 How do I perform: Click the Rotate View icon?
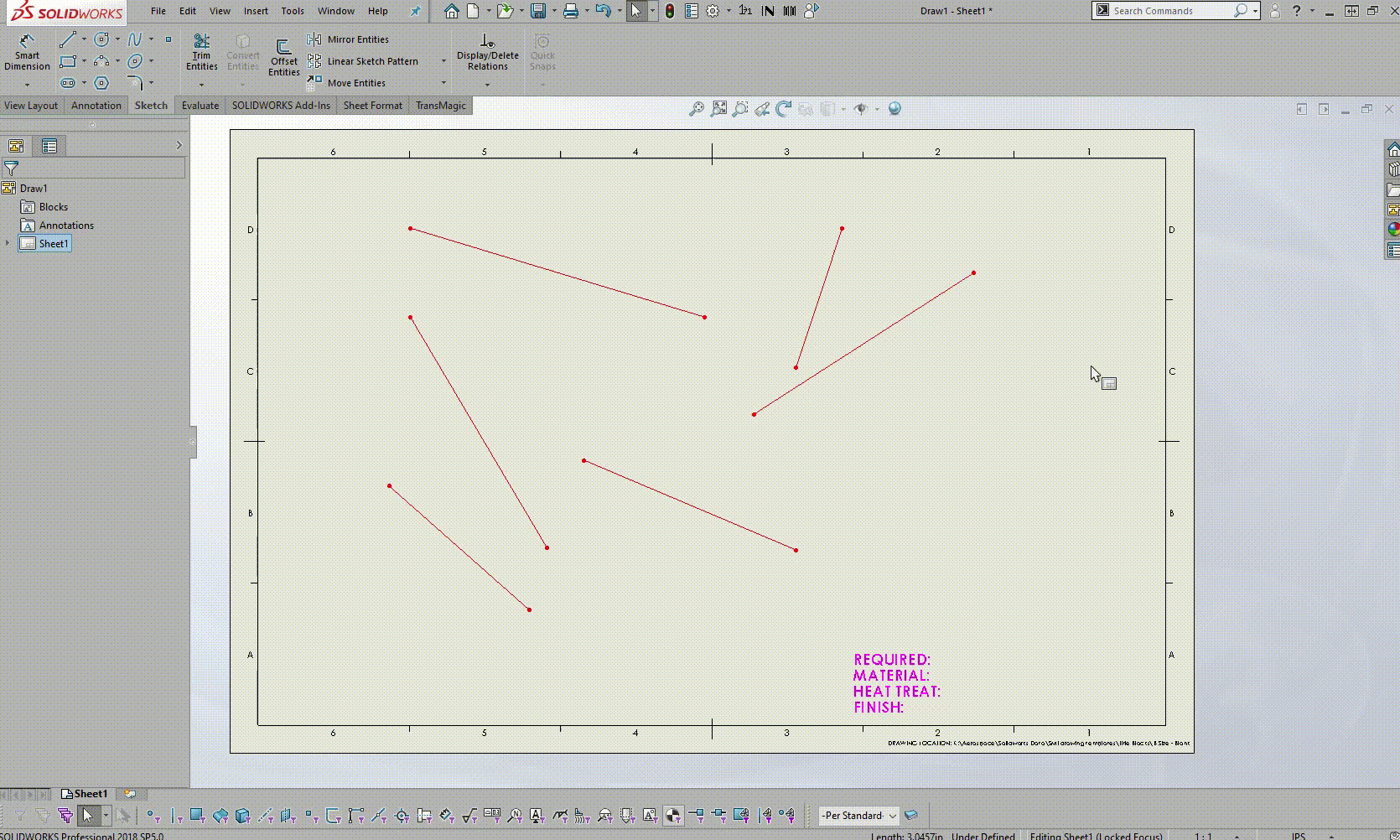[783, 109]
